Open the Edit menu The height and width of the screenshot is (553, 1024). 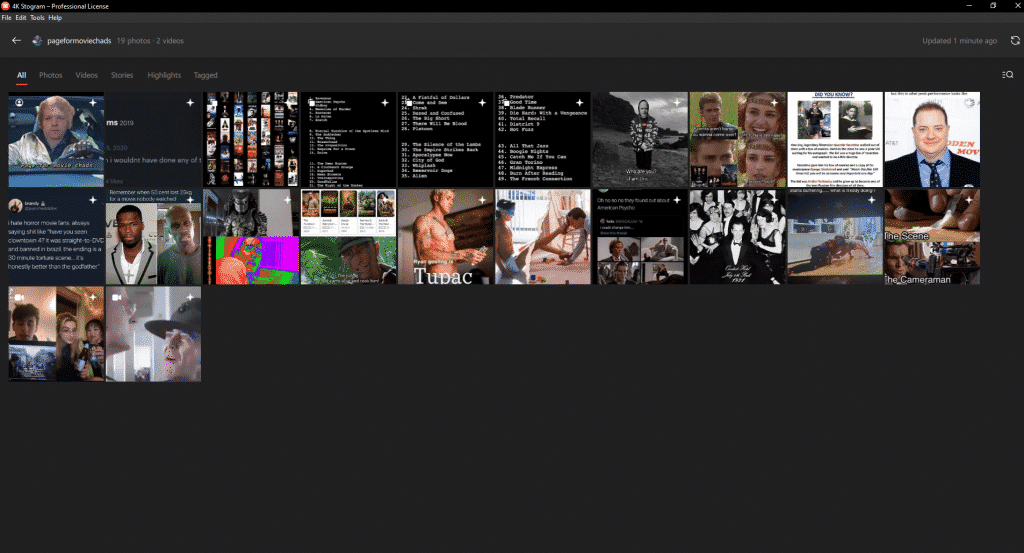pos(21,18)
